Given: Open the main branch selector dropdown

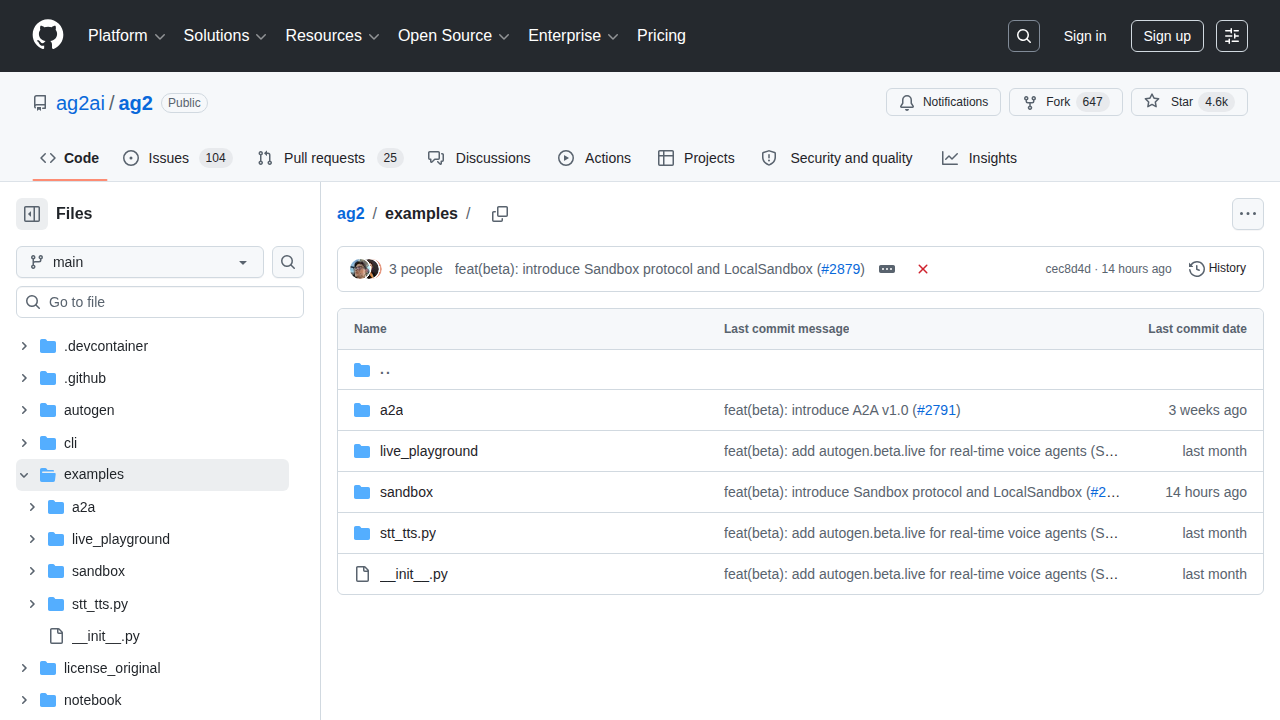Looking at the screenshot, I should coord(140,262).
